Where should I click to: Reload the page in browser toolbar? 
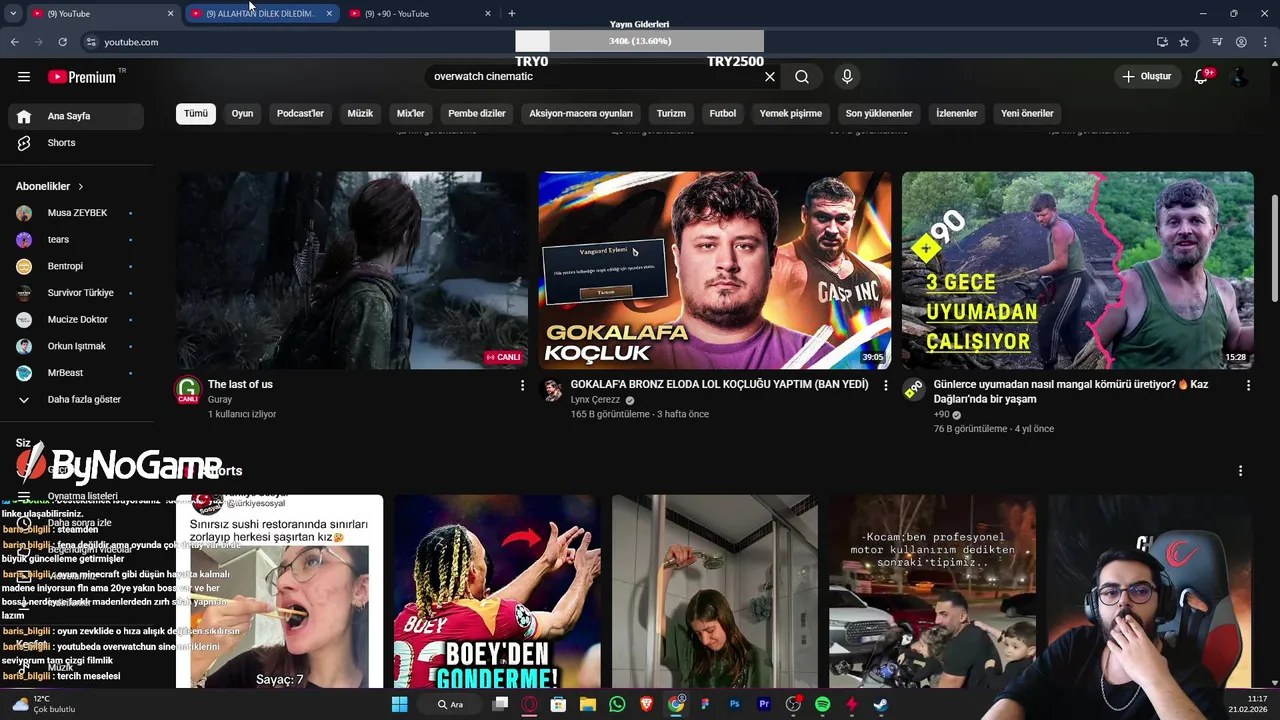pos(62,42)
